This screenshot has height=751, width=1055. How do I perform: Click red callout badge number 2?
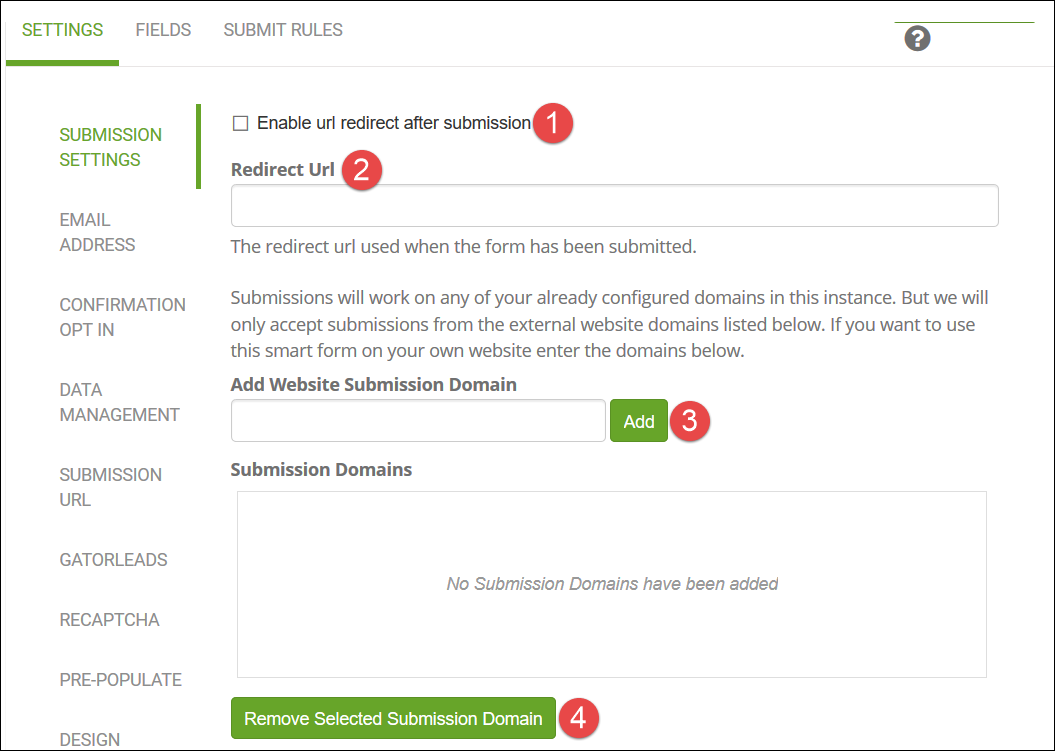pos(361,169)
